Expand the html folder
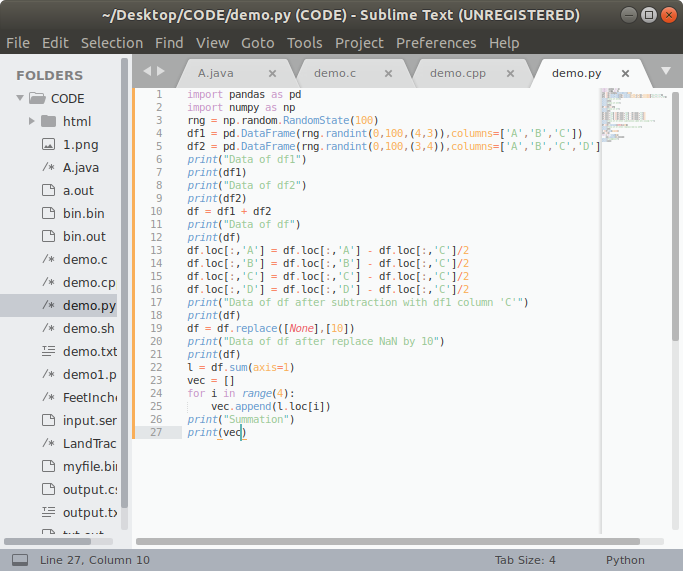Screen dimensions: 683x571 point(31,121)
